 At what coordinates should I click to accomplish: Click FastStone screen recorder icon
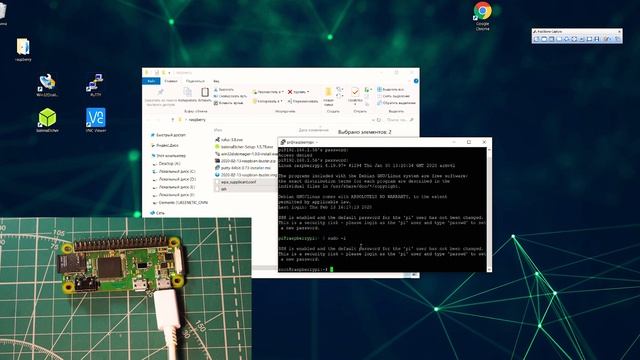tap(596, 39)
